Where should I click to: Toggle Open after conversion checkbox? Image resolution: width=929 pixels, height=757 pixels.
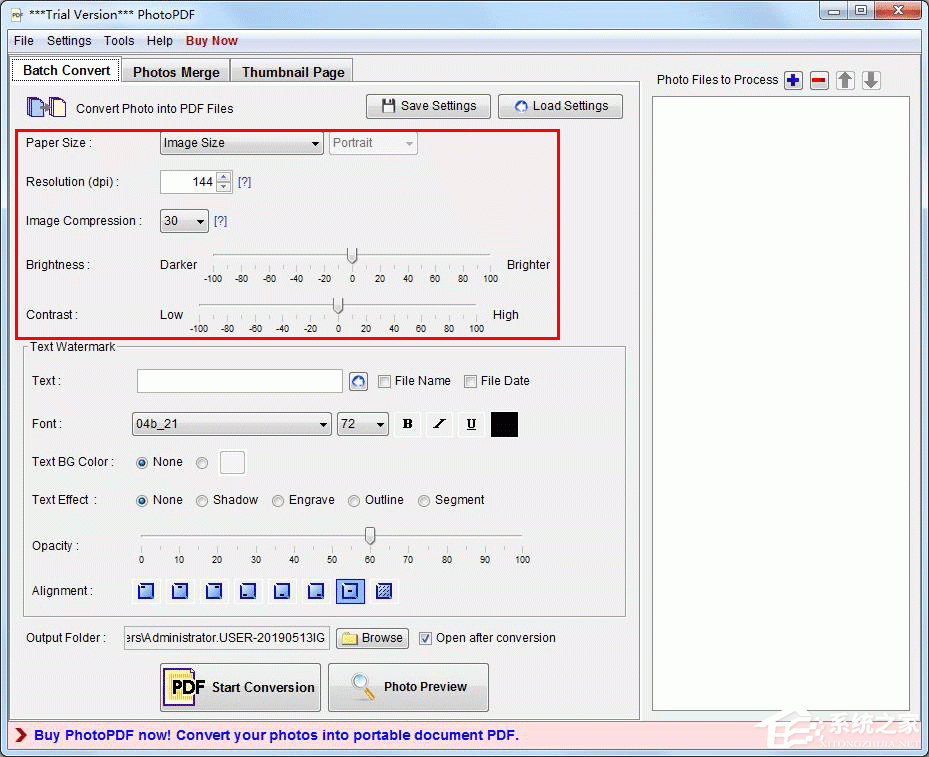(x=425, y=639)
